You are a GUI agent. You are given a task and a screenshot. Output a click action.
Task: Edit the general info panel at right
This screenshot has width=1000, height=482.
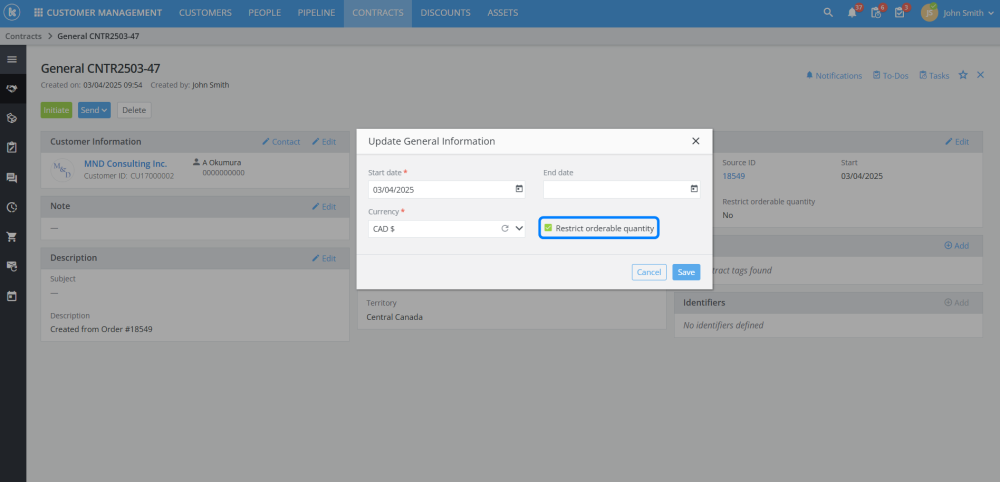957,142
